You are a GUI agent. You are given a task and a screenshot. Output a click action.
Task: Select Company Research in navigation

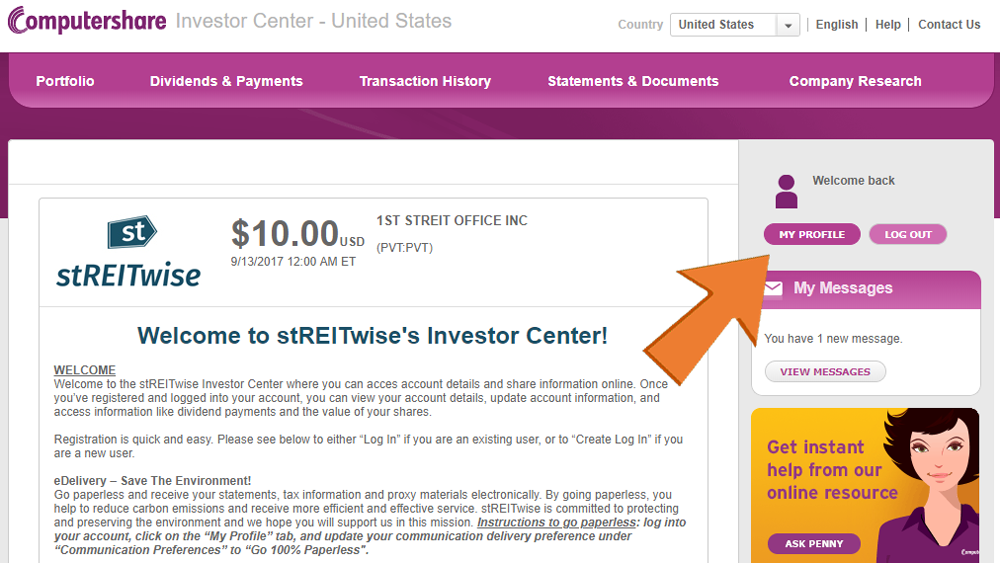855,81
